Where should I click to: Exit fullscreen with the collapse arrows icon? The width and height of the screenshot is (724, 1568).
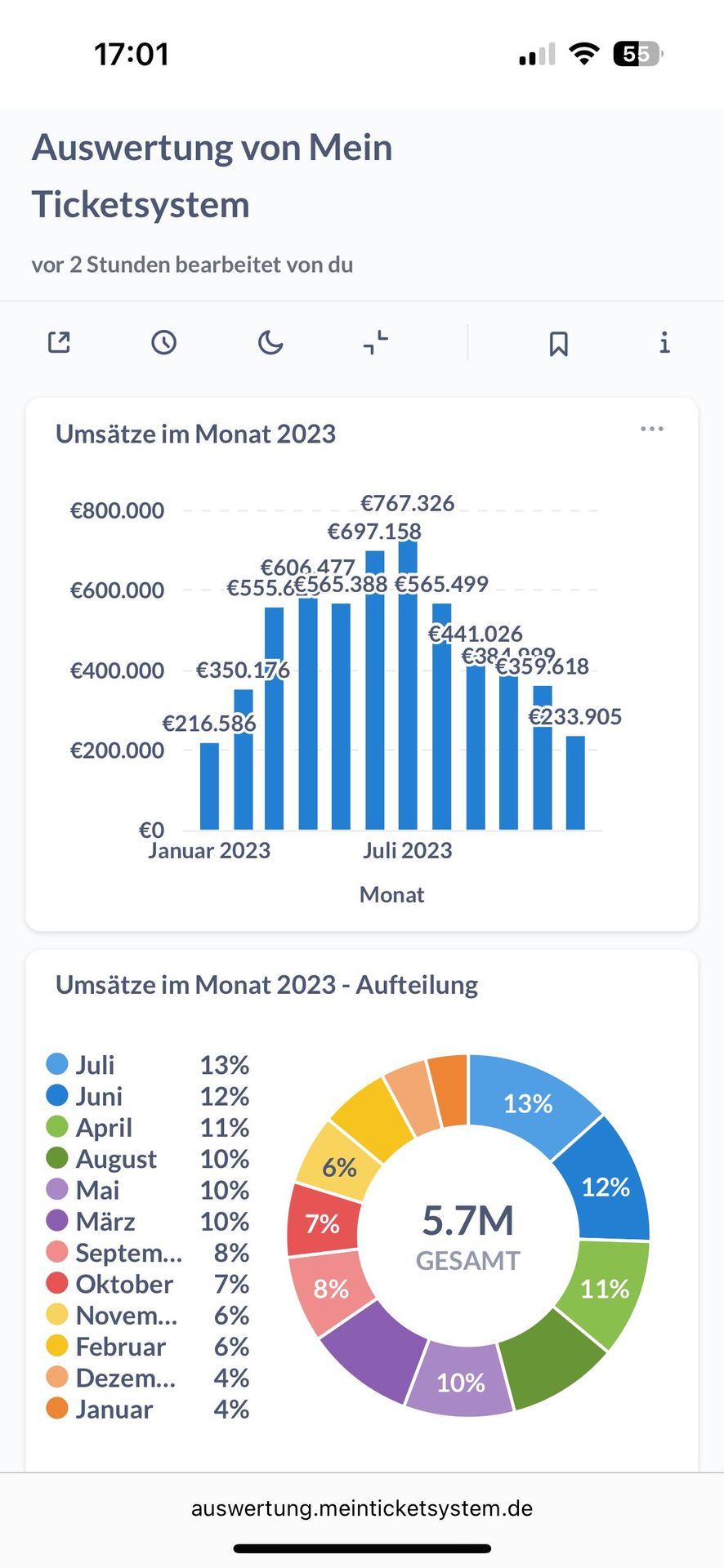[x=376, y=342]
